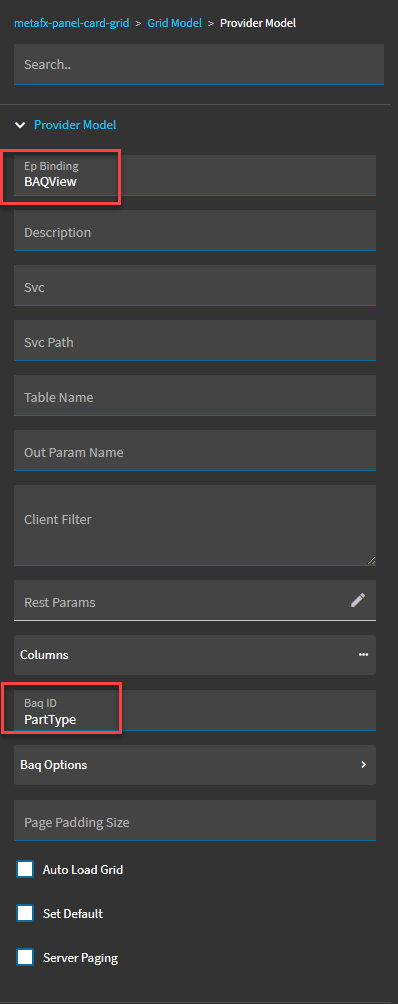Screen dimensions: 398x1004
Task: Expand the Baq Options arrow
Action: point(363,765)
